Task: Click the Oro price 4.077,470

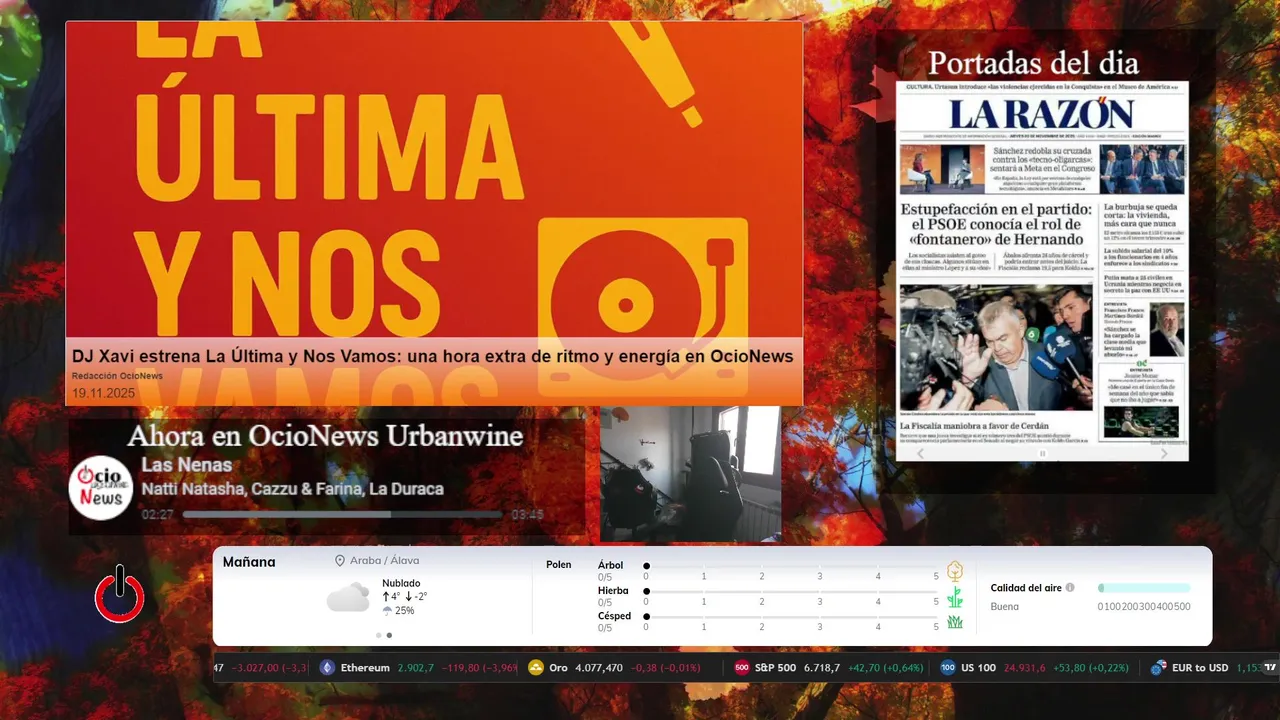Action: [x=599, y=668]
